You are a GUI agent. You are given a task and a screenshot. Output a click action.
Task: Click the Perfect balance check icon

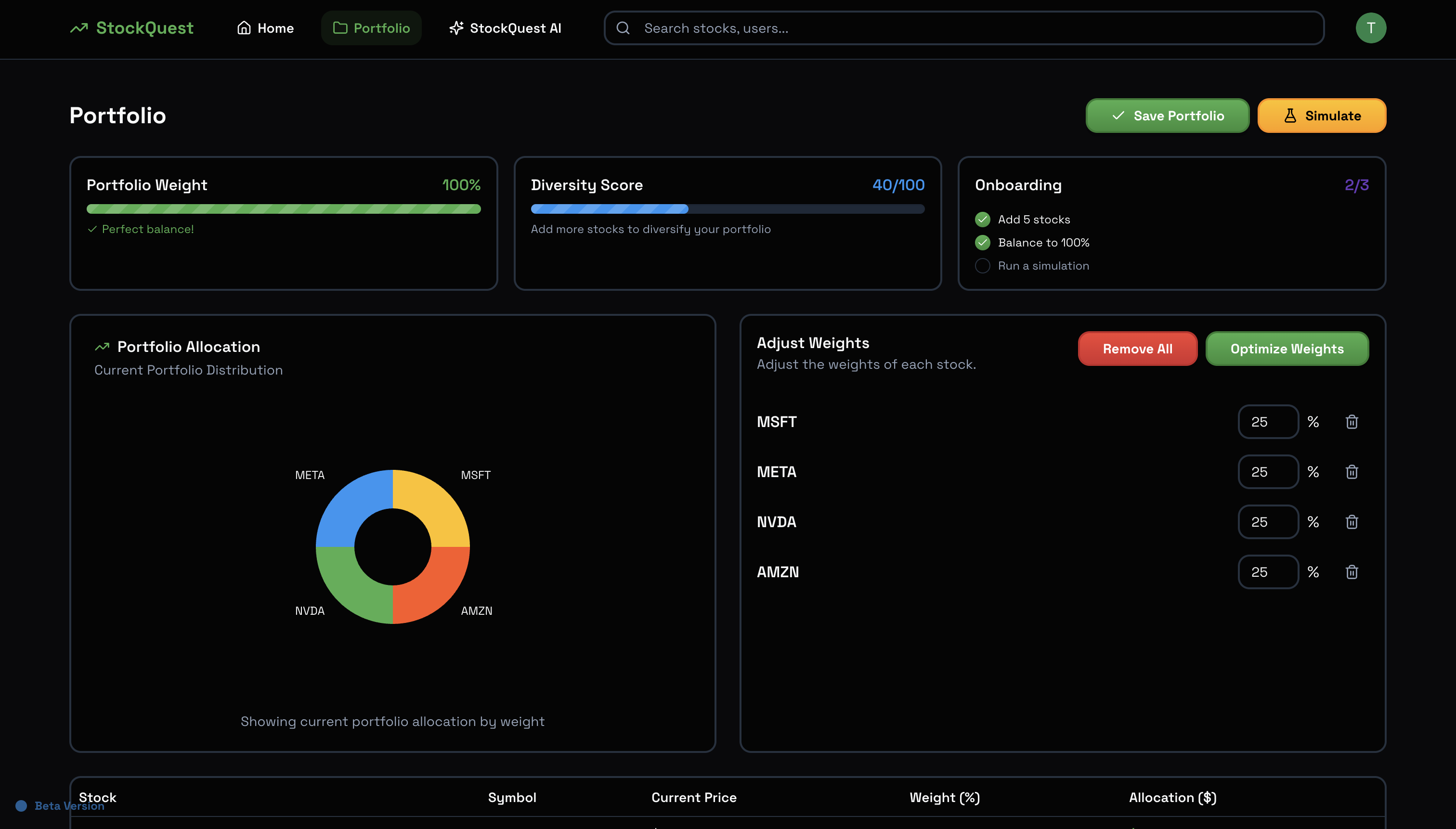[92, 229]
